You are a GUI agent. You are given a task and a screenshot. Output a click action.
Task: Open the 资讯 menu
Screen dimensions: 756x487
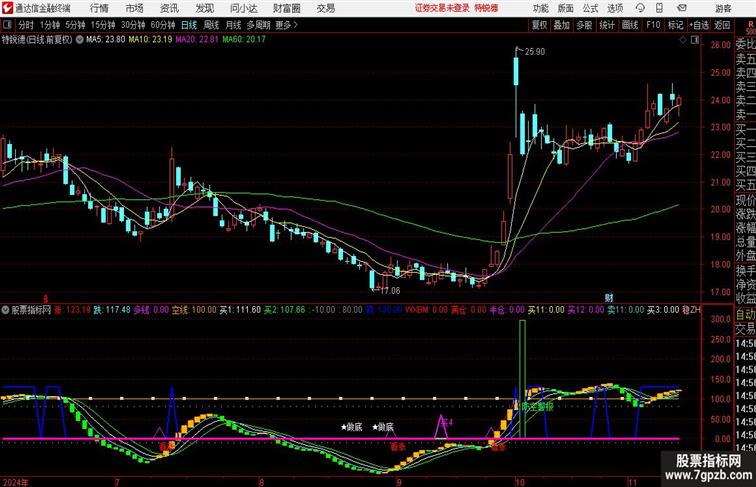[169, 8]
